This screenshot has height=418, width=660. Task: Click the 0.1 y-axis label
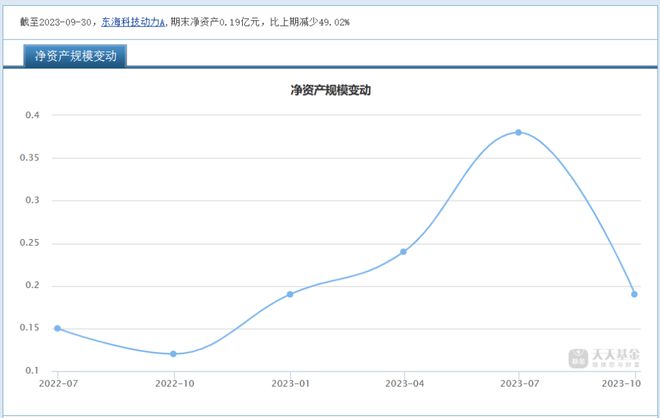32,371
